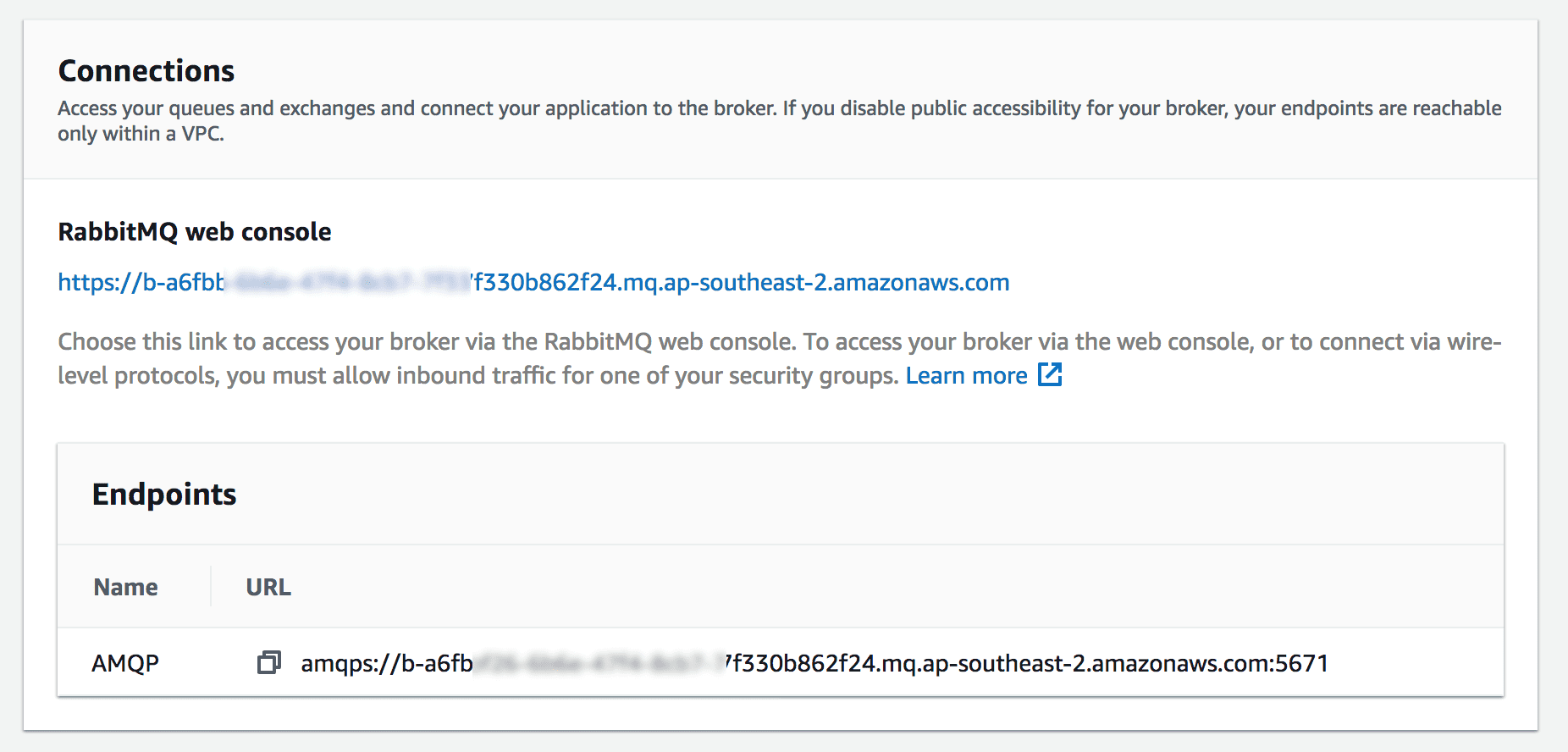
Task: Click the Connections panel heading
Action: pos(146,70)
